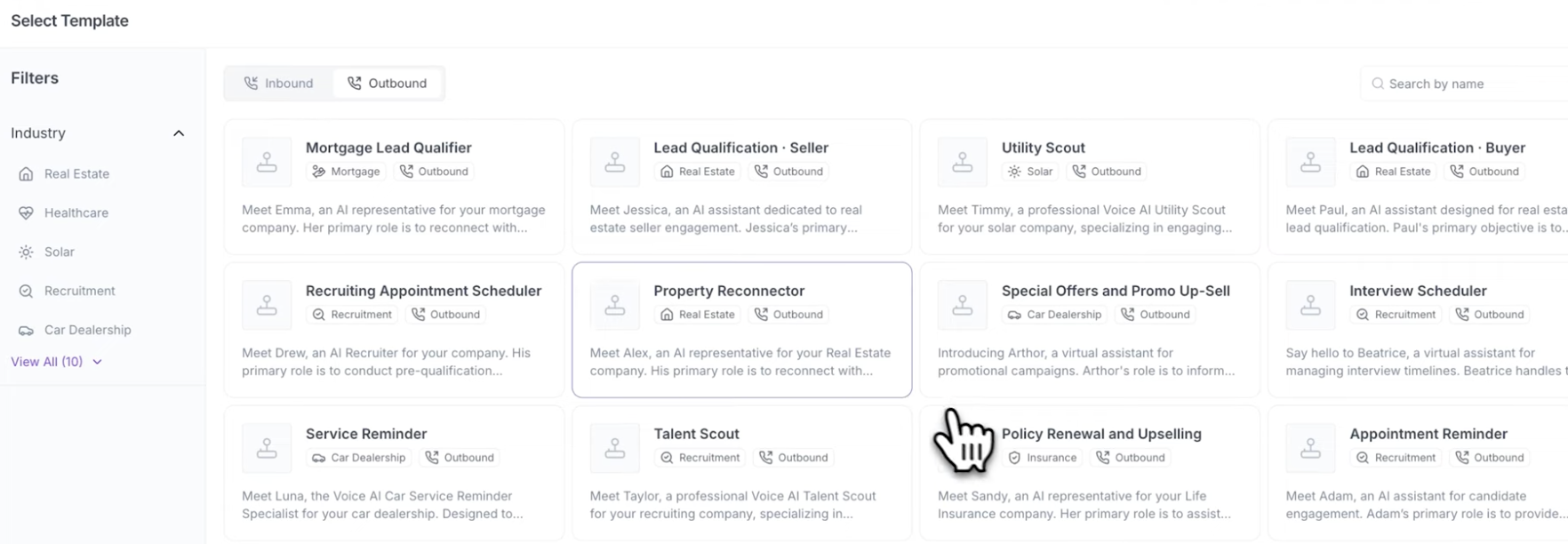Collapse the Industry filter section
This screenshot has width=1568, height=544.
pyautogui.click(x=179, y=133)
